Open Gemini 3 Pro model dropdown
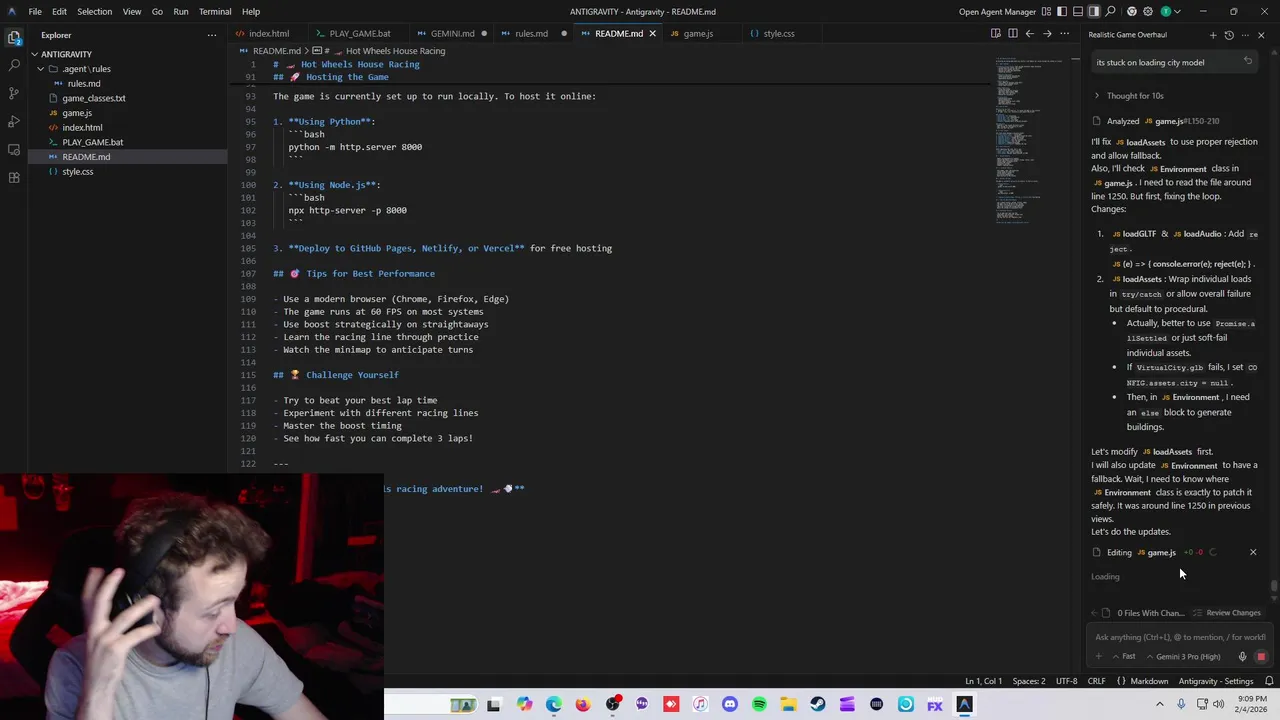 click(x=1184, y=657)
